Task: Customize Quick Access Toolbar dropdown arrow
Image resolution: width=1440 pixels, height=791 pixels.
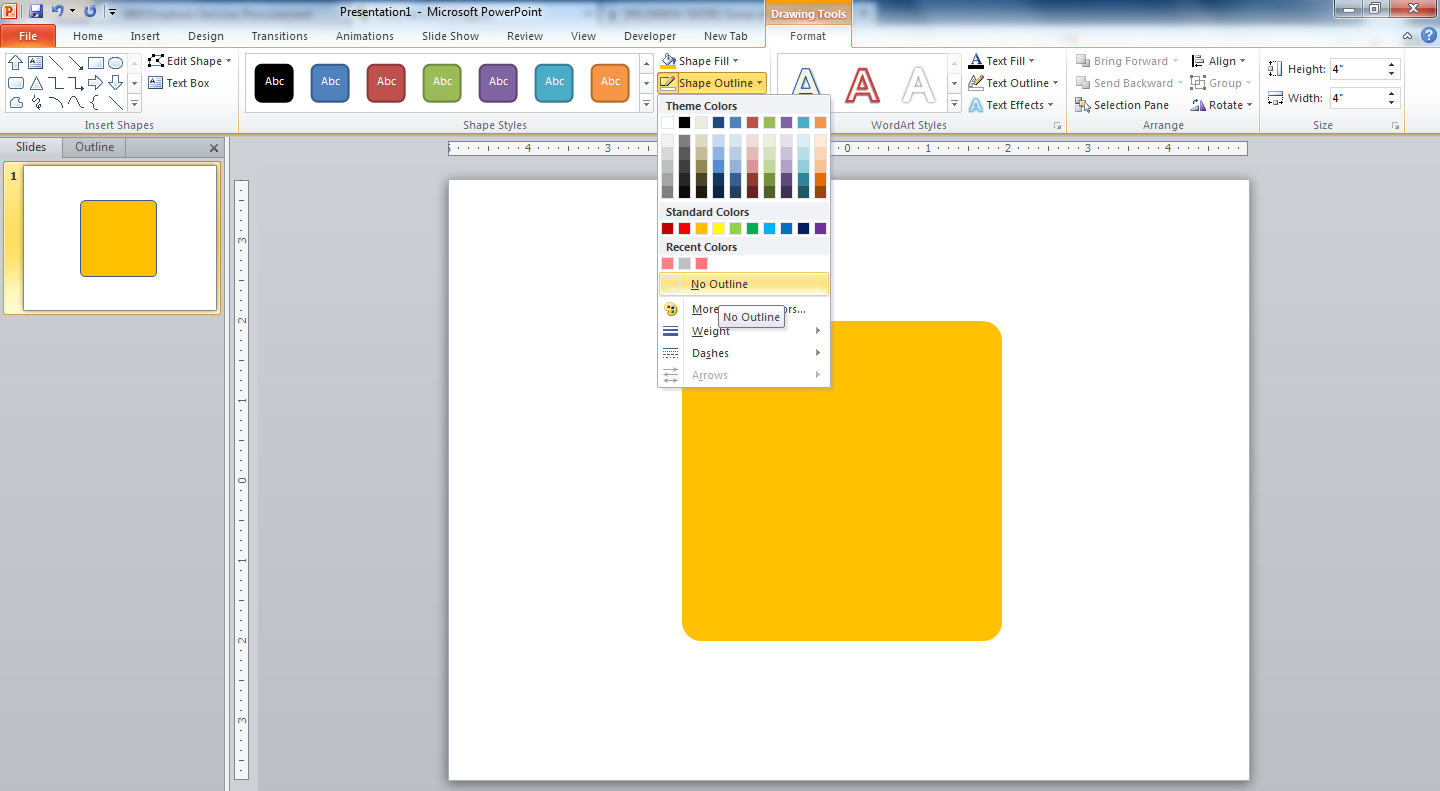Action: pos(112,12)
